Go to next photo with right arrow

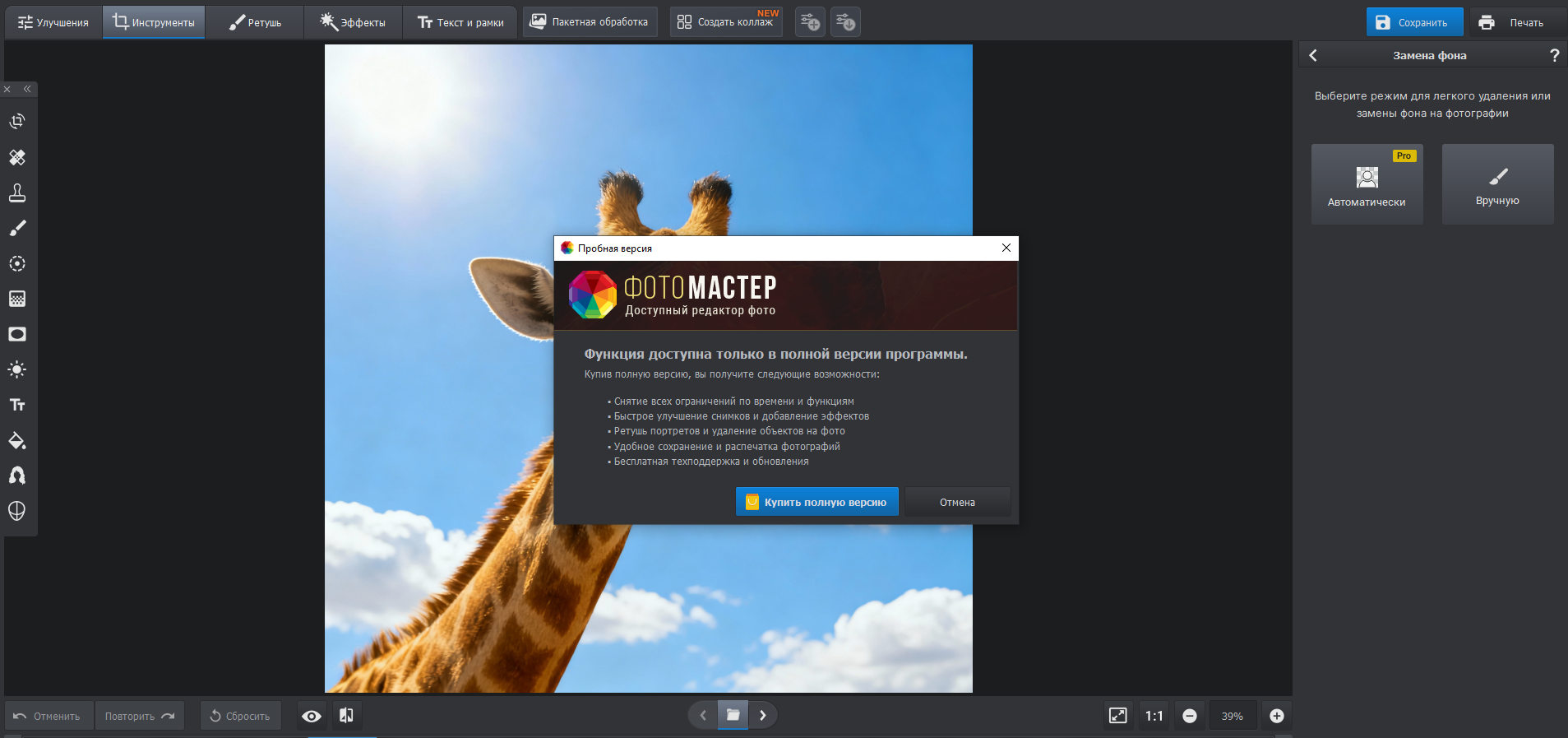click(763, 715)
